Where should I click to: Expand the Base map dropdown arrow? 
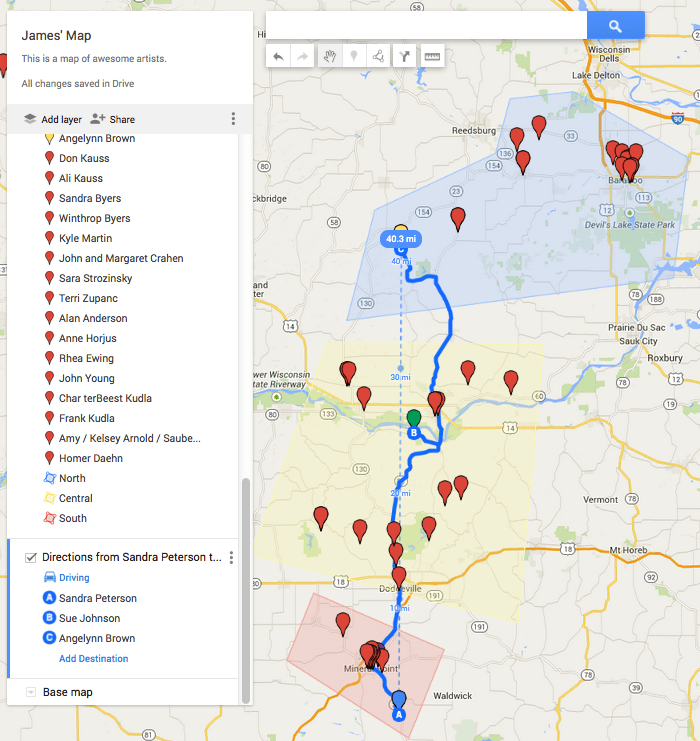coord(31,692)
